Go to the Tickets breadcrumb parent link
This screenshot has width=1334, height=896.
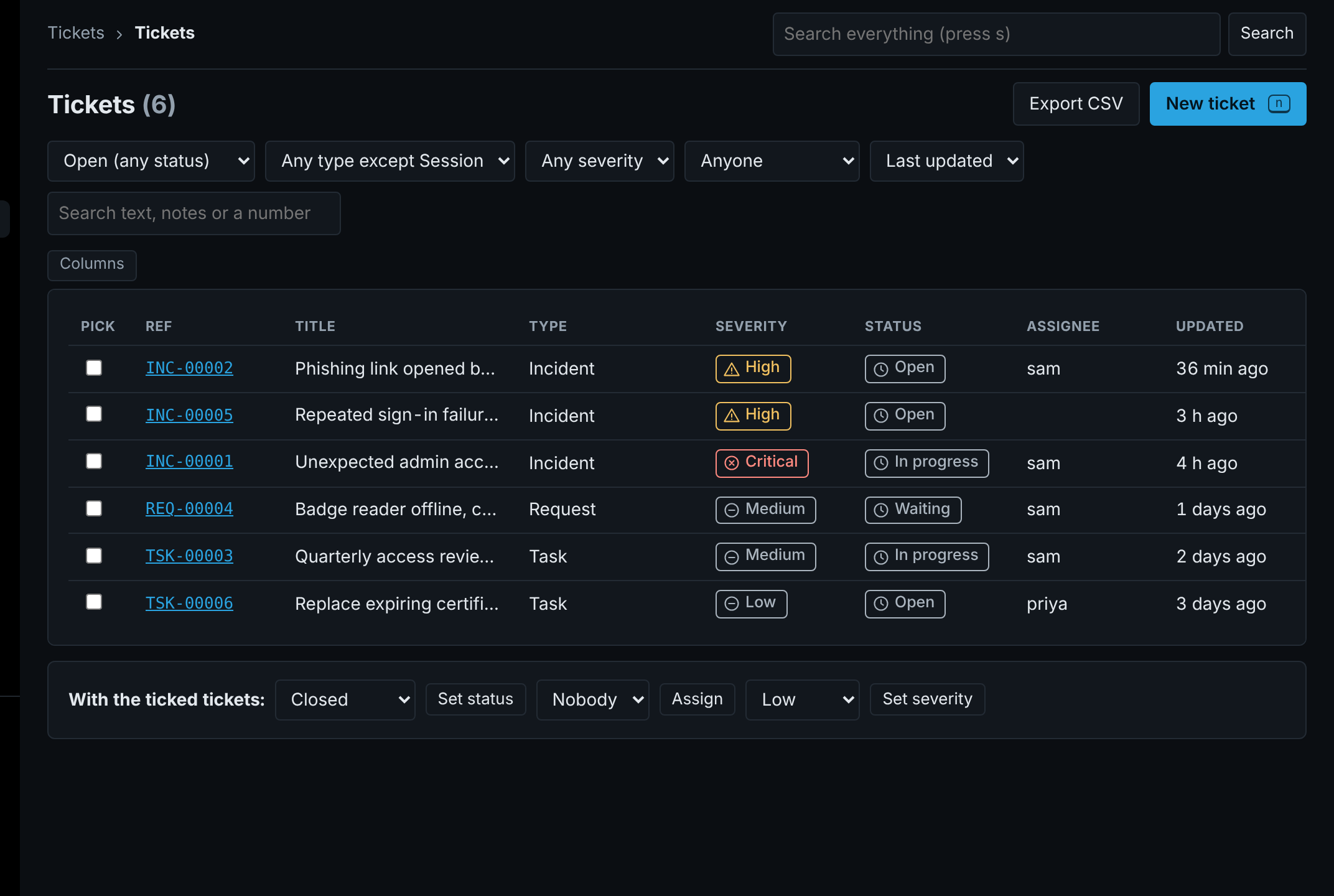pos(76,33)
